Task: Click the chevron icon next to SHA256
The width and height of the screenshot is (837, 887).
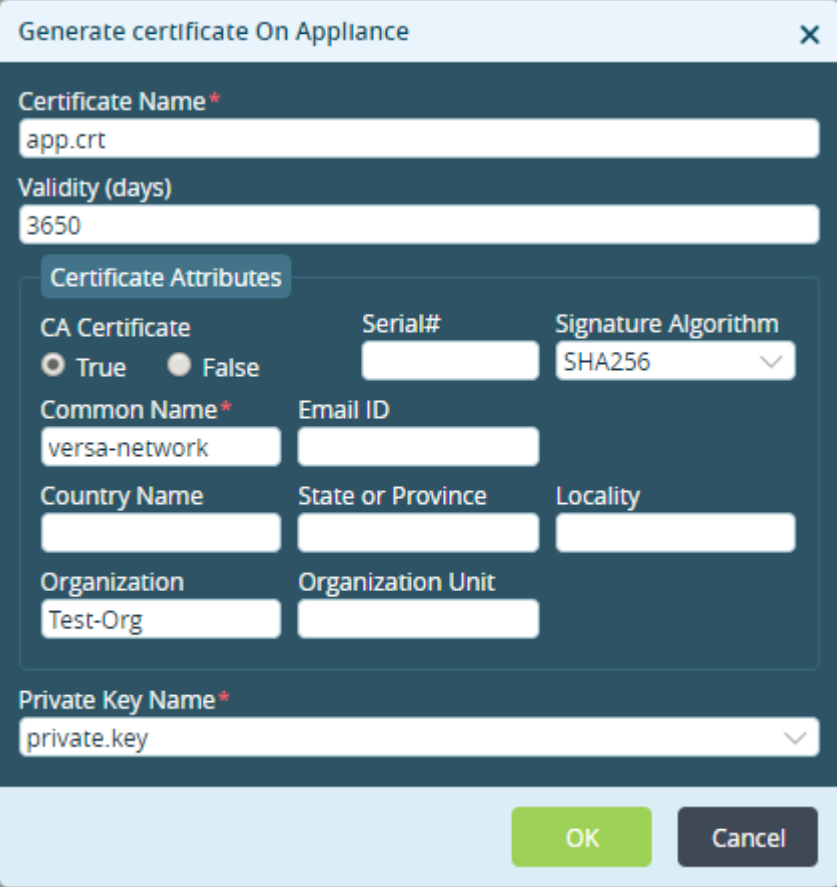Action: [x=771, y=361]
